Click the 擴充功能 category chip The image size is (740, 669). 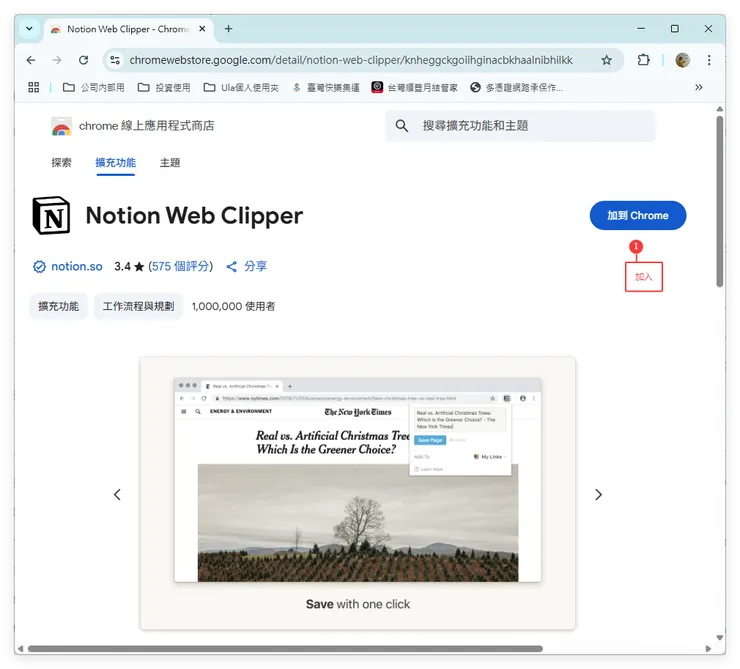click(59, 306)
